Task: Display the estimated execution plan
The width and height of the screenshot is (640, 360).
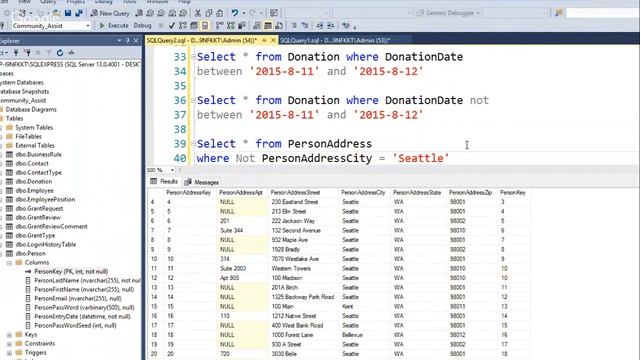Action: pyautogui.click(x=182, y=26)
